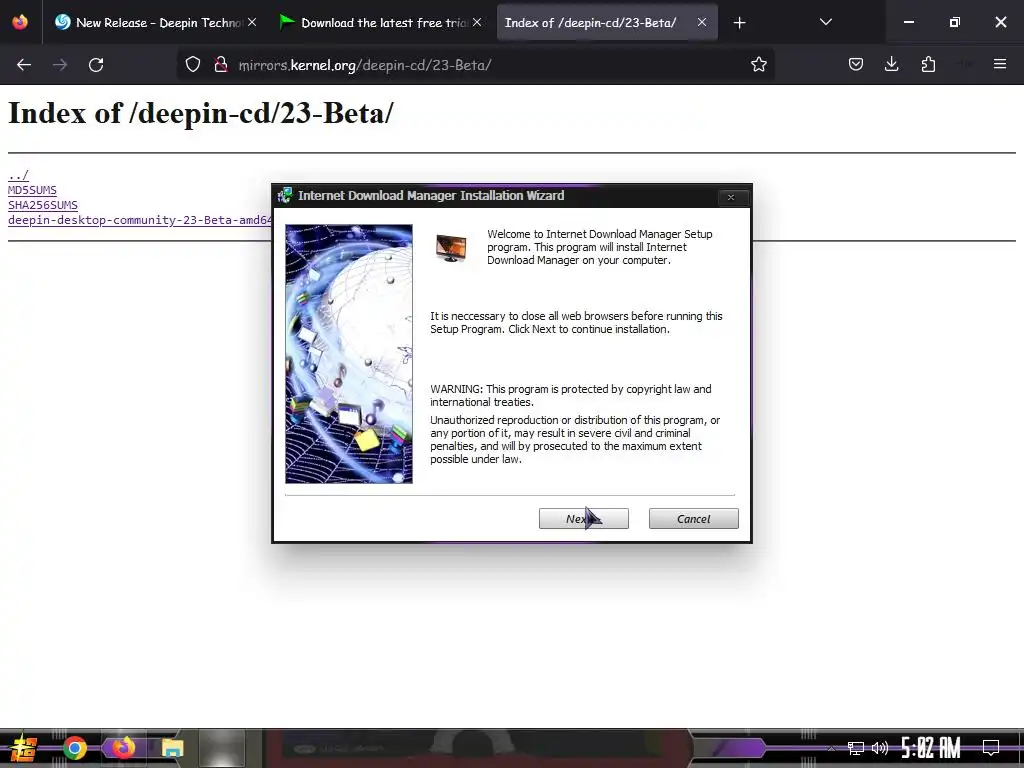The height and width of the screenshot is (768, 1024).
Task: Open a new browser tab
Action: coord(739,23)
